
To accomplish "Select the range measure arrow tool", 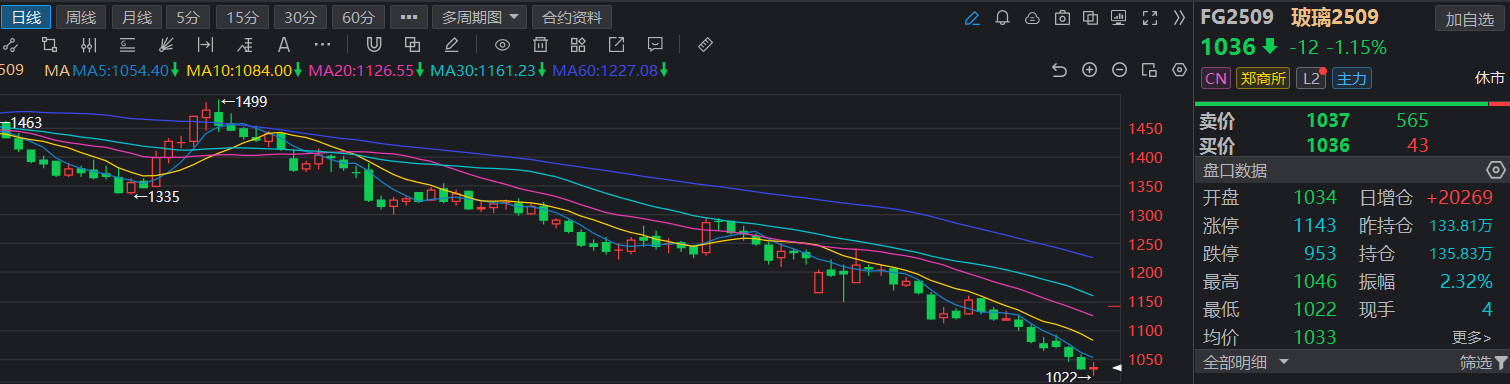I will tap(205, 44).
